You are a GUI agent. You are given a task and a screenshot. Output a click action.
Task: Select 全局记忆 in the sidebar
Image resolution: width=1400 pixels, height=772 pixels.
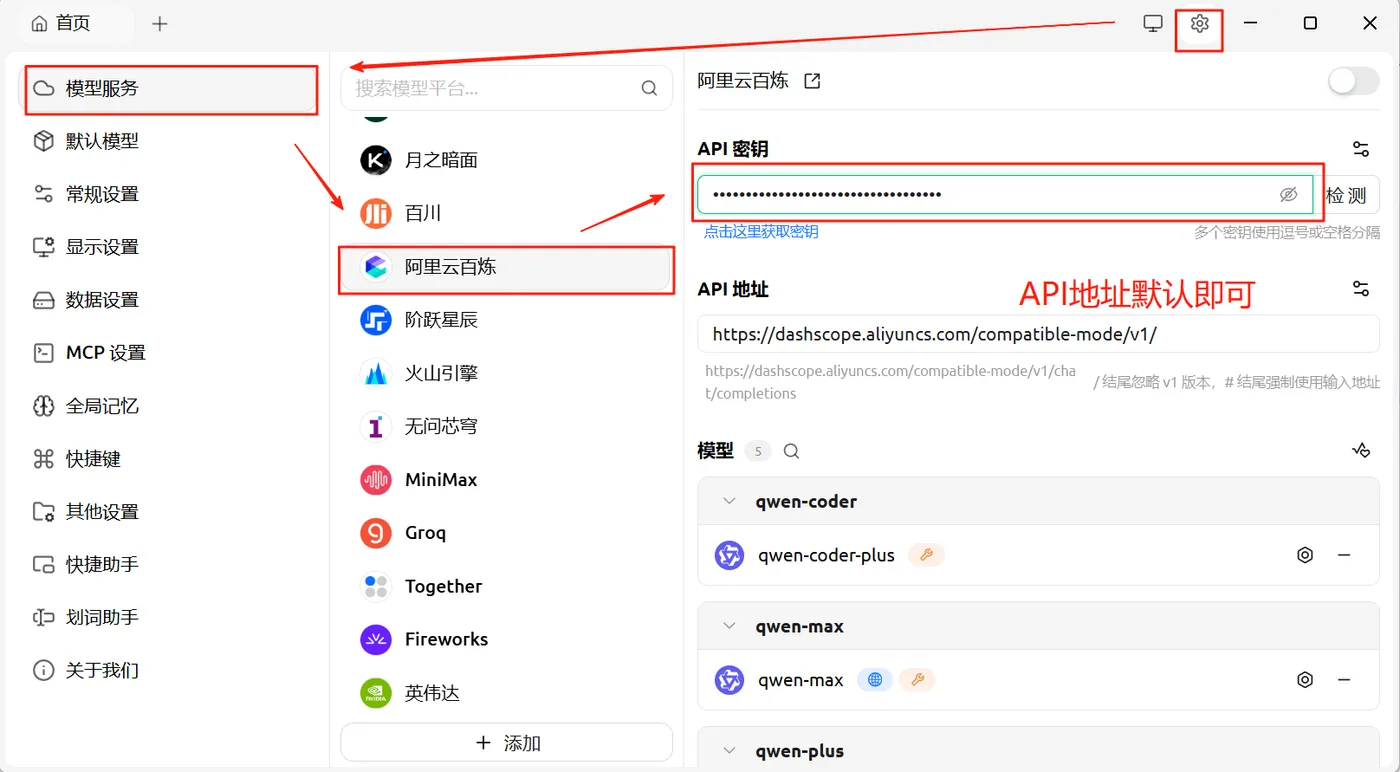[x=171, y=406]
